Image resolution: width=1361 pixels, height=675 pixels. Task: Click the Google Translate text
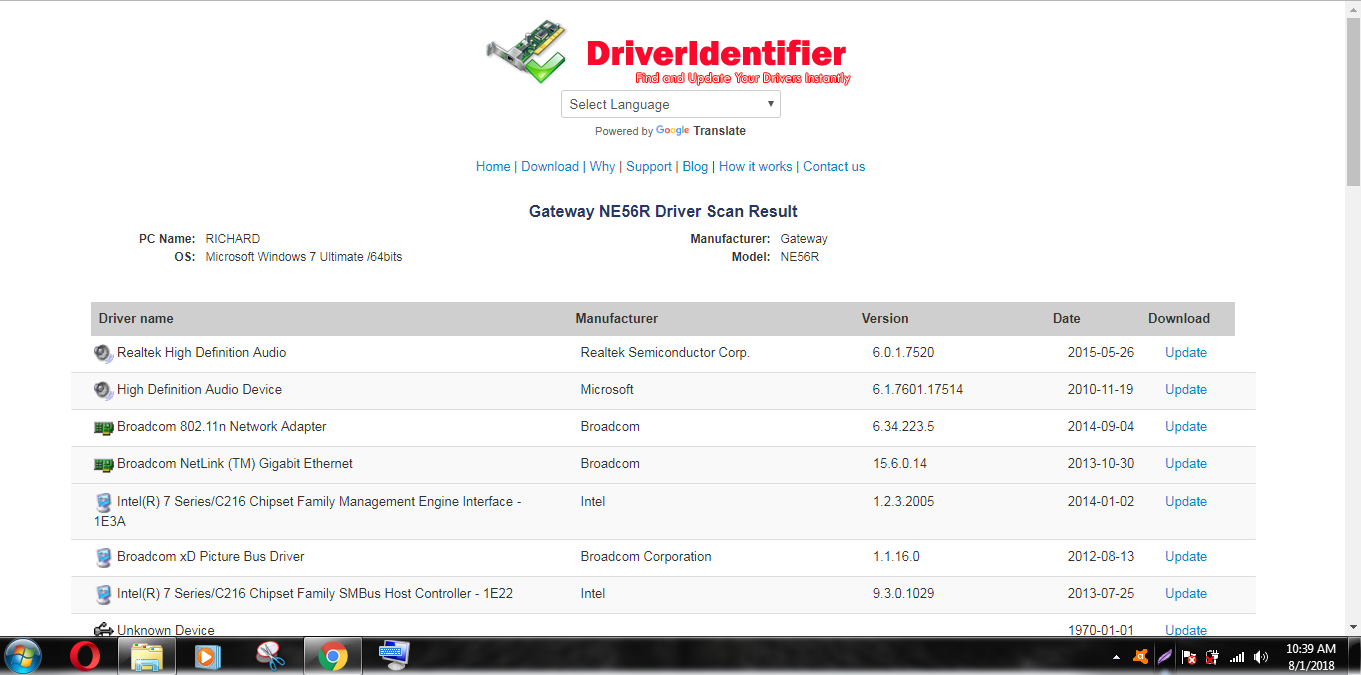701,131
